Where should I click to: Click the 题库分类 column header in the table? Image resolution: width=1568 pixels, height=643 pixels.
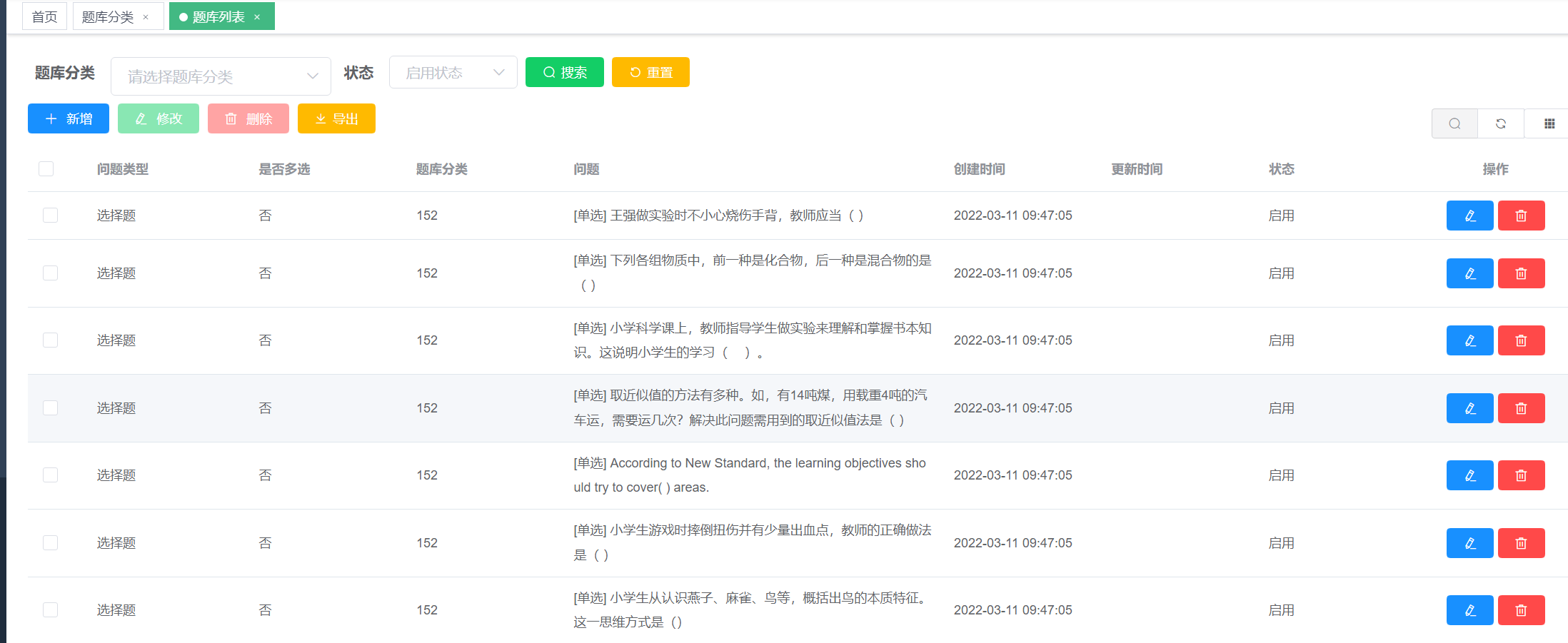pyautogui.click(x=442, y=169)
